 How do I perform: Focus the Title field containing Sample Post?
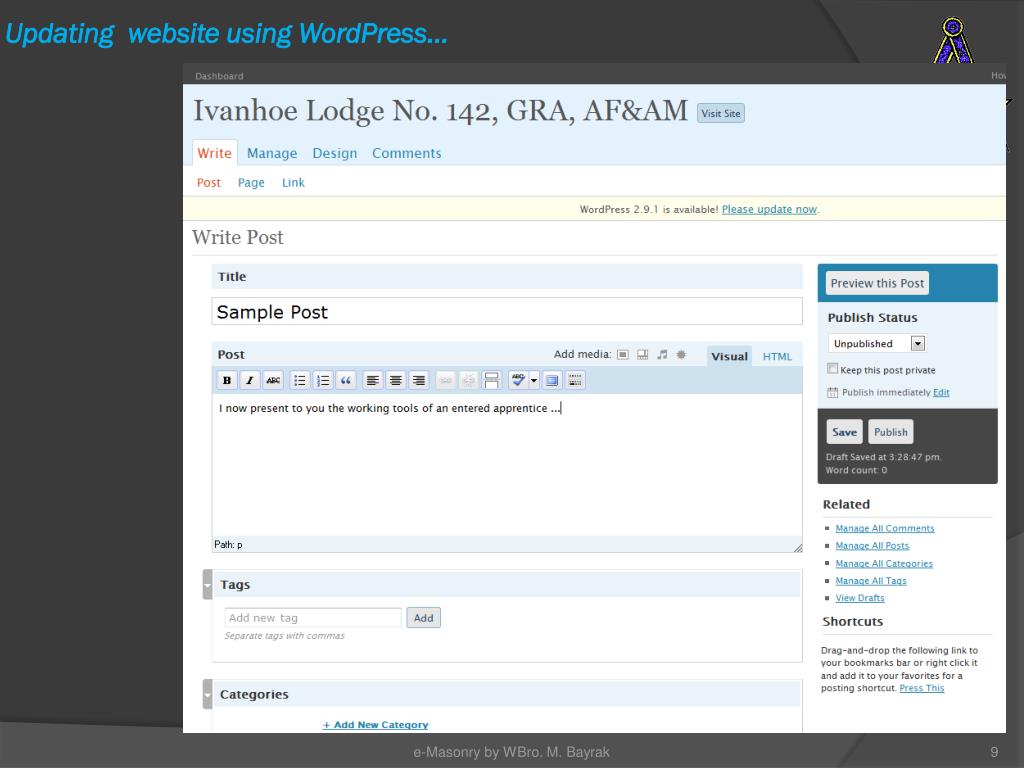[x=507, y=312]
